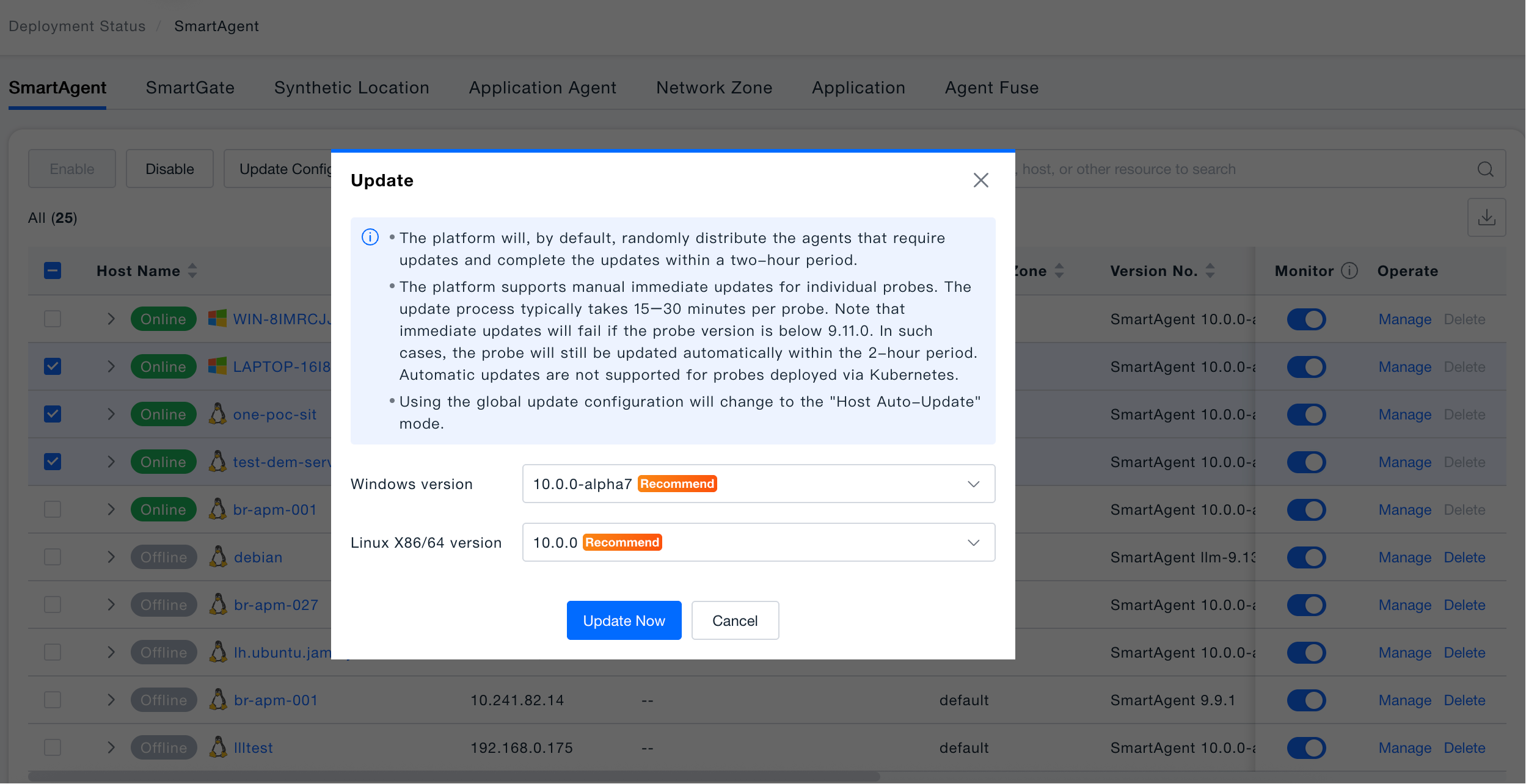Click the Offline badge for debian
The width and height of the screenshot is (1526, 784).
(x=164, y=557)
